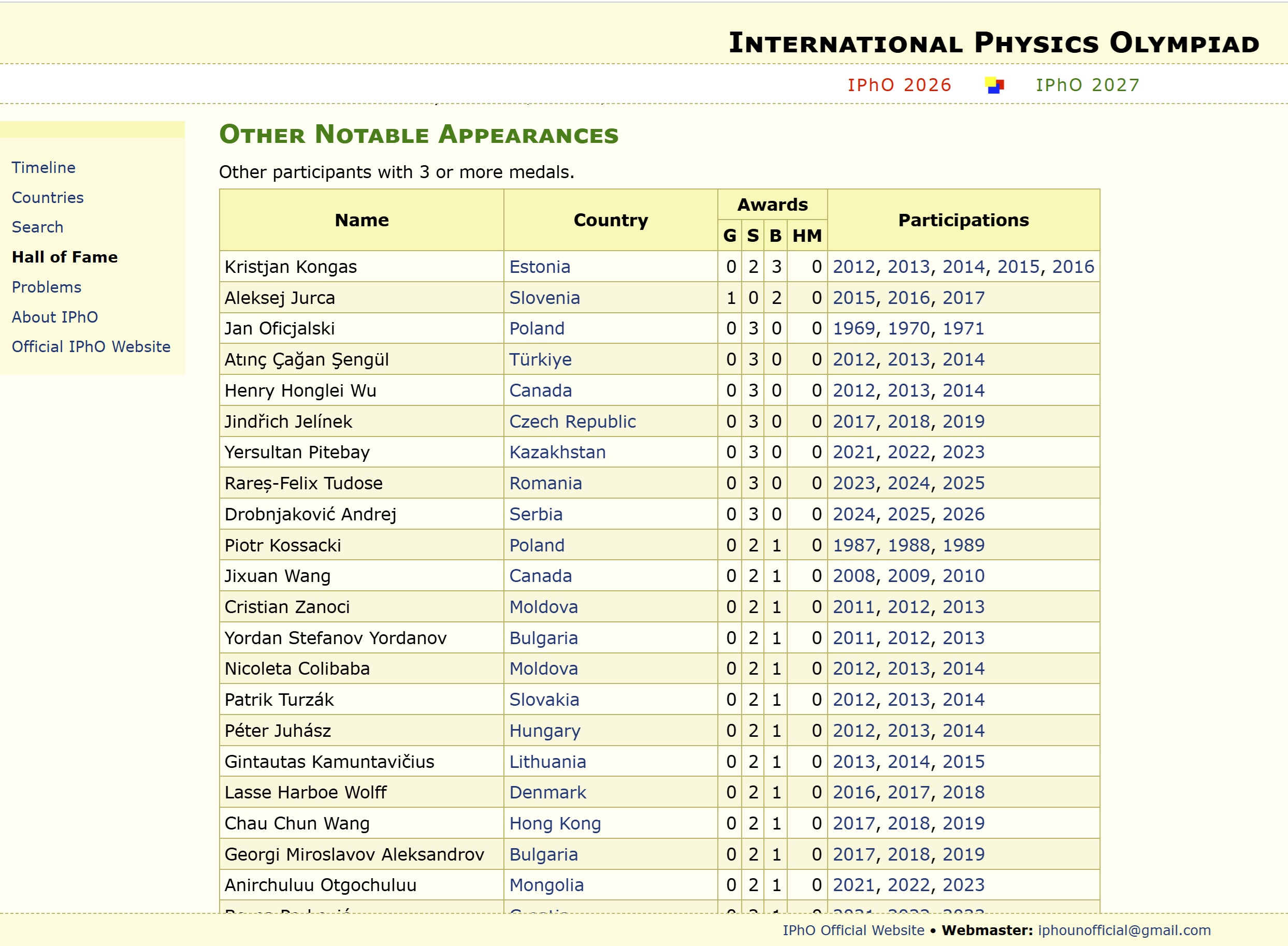Open 2017 participation for Aleksej Jurca
This screenshot has width=1288, height=946.
point(964,298)
